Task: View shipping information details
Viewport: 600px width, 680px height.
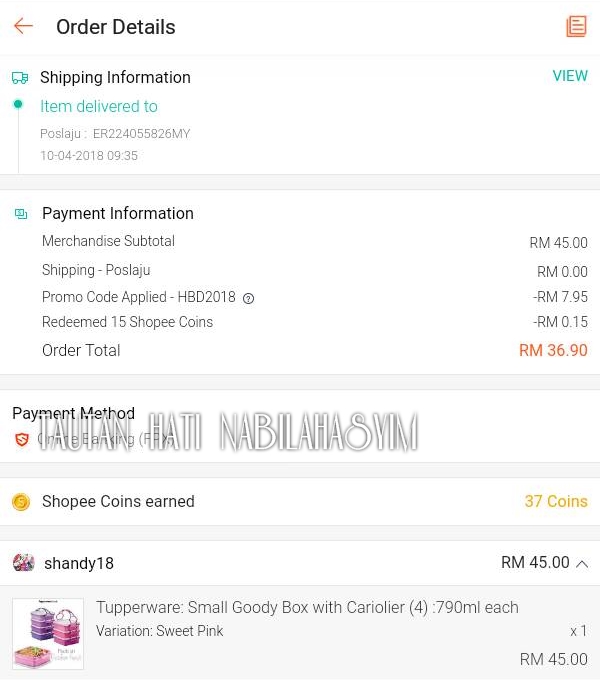Action: click(x=570, y=76)
